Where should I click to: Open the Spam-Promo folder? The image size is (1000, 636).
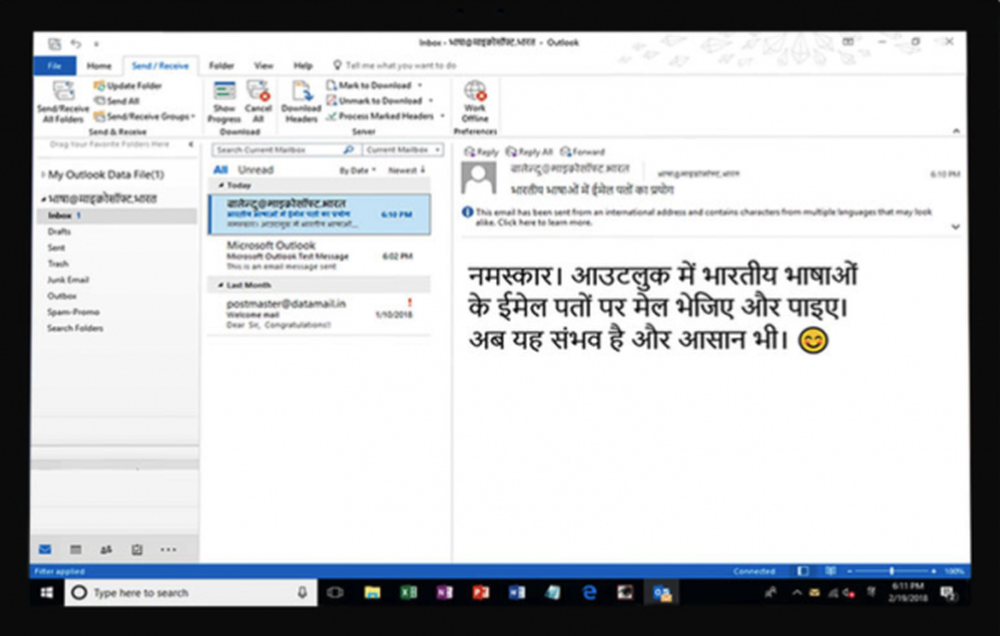[73, 312]
